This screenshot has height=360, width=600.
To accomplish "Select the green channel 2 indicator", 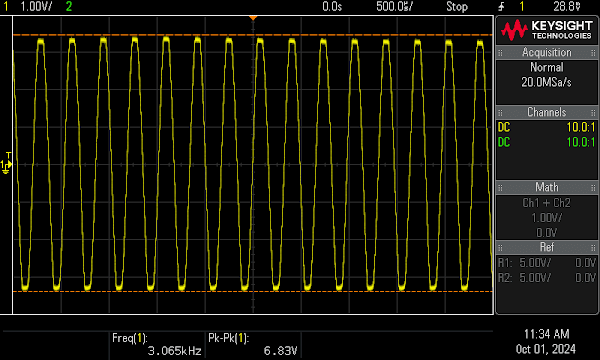I will pyautogui.click(x=69, y=6).
